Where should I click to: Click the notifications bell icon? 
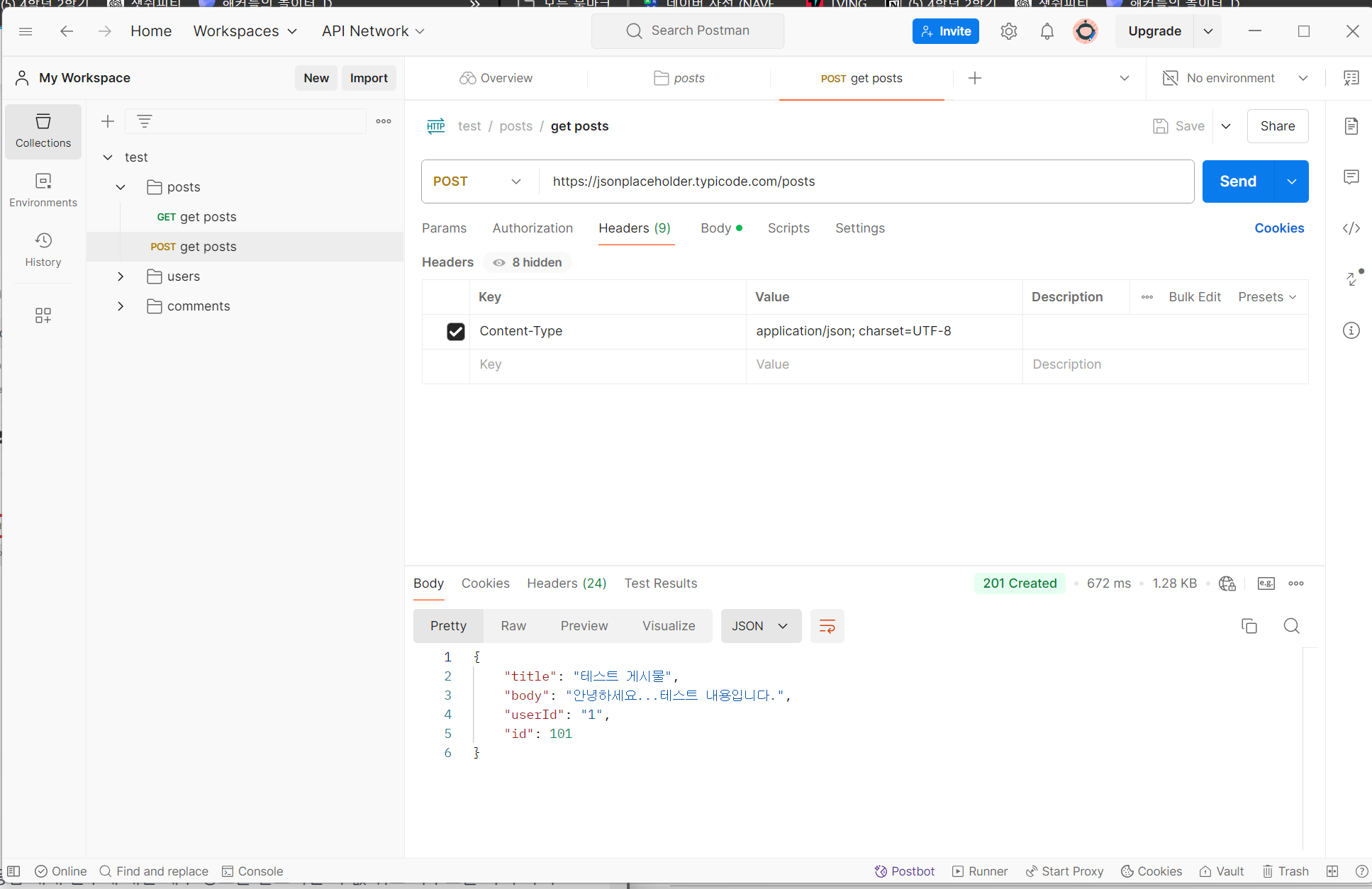[1047, 31]
